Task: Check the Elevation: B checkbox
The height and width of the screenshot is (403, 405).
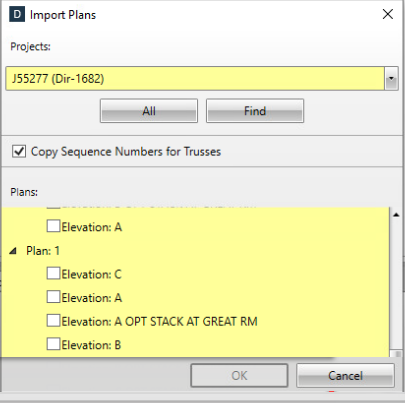Action: [x=53, y=344]
